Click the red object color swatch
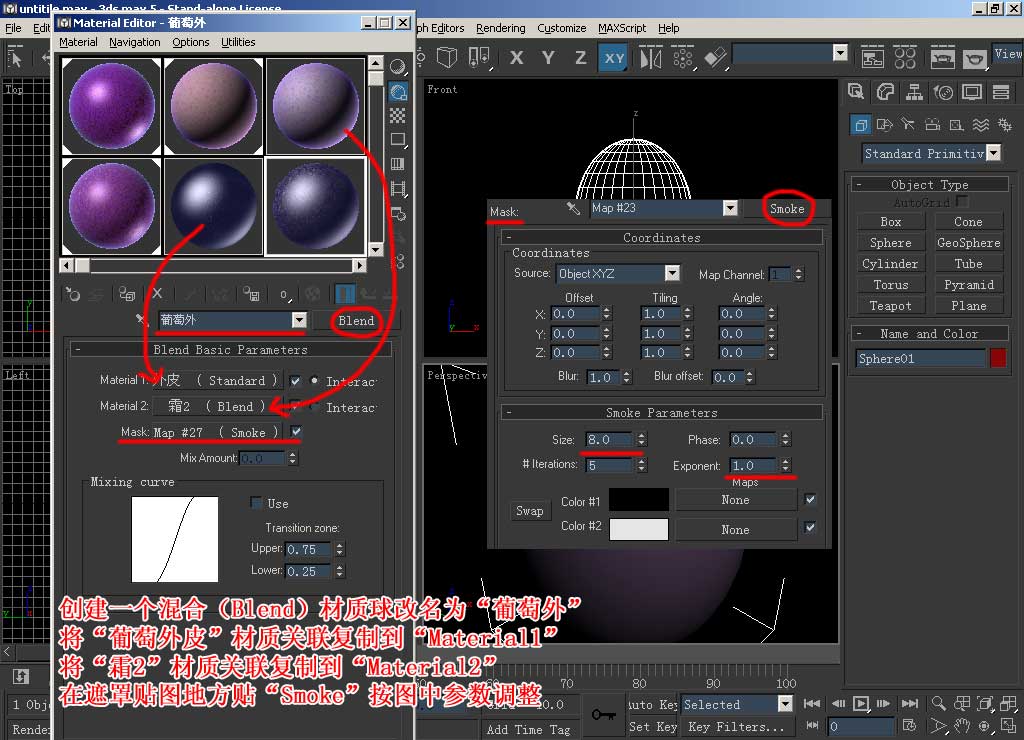Screen dimensions: 1024x740 (997, 358)
